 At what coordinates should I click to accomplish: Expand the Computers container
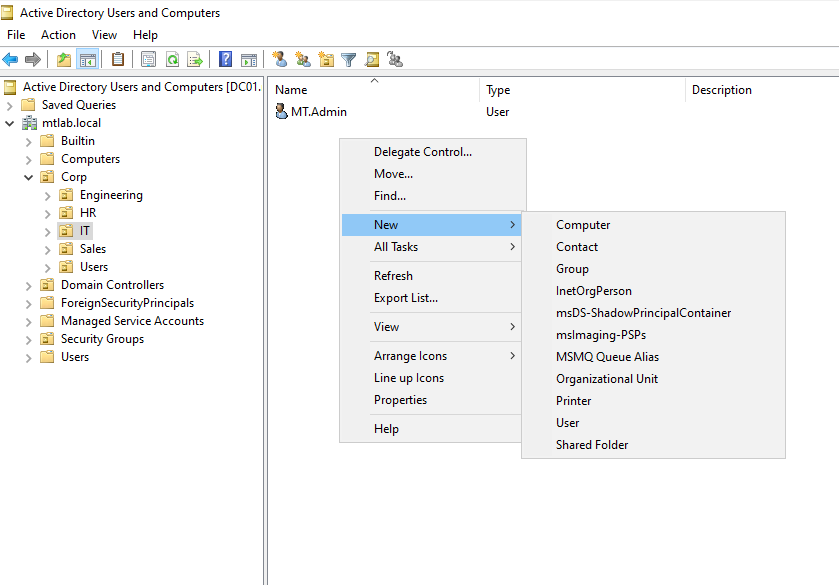(28, 159)
